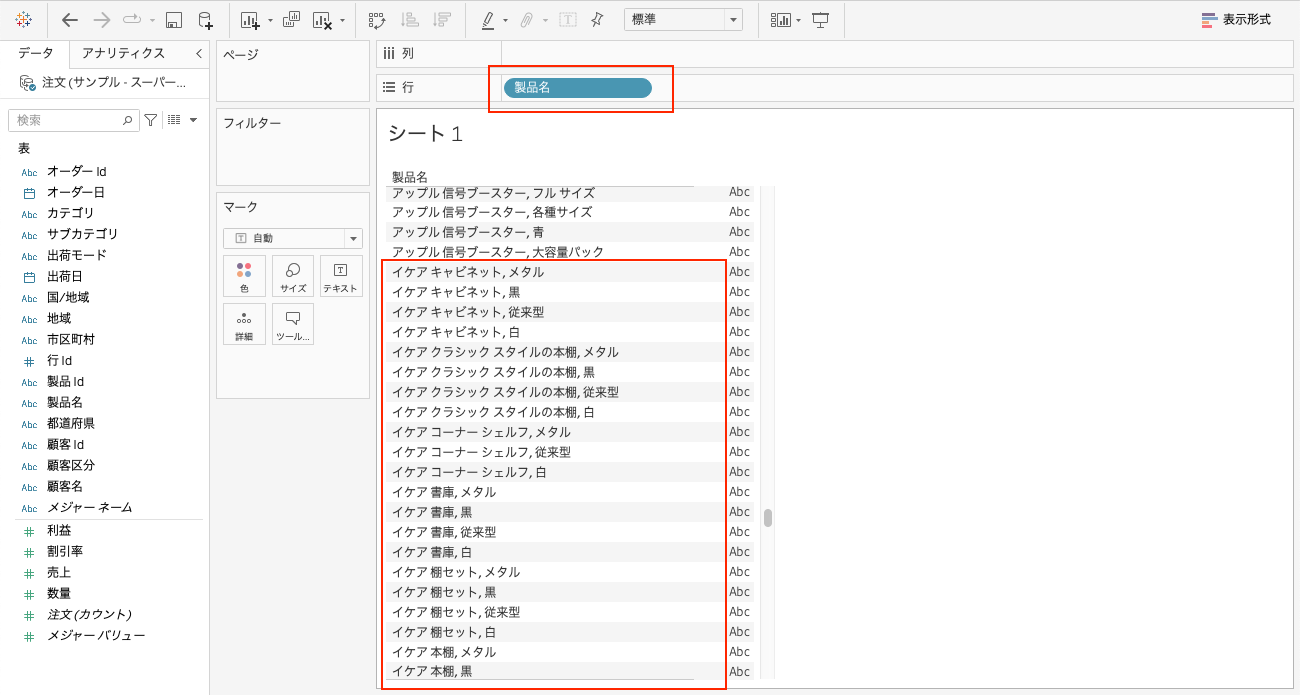
Task: Open the 標準 view fit dropdown
Action: [x=683, y=18]
